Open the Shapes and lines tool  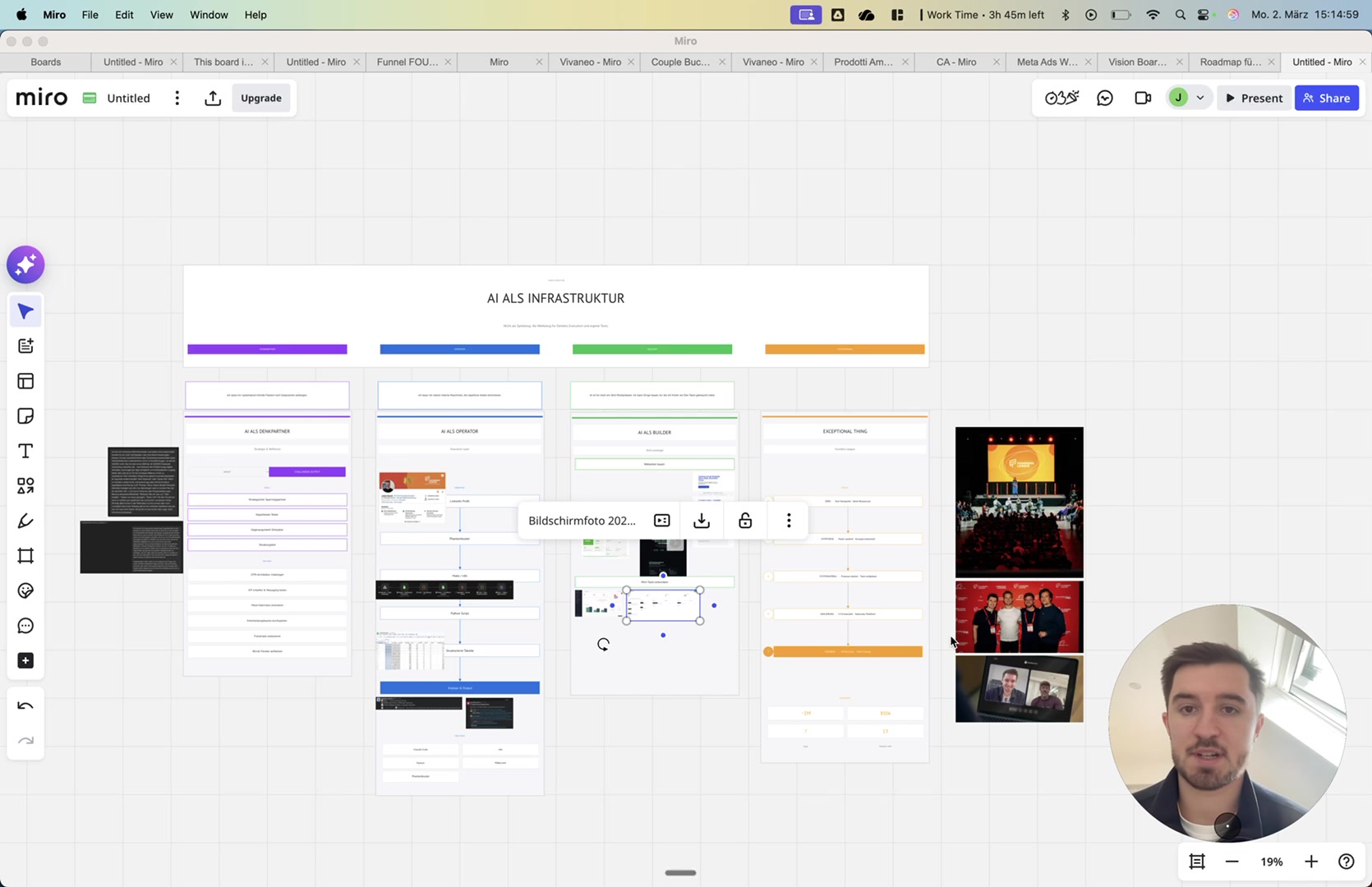[25, 486]
